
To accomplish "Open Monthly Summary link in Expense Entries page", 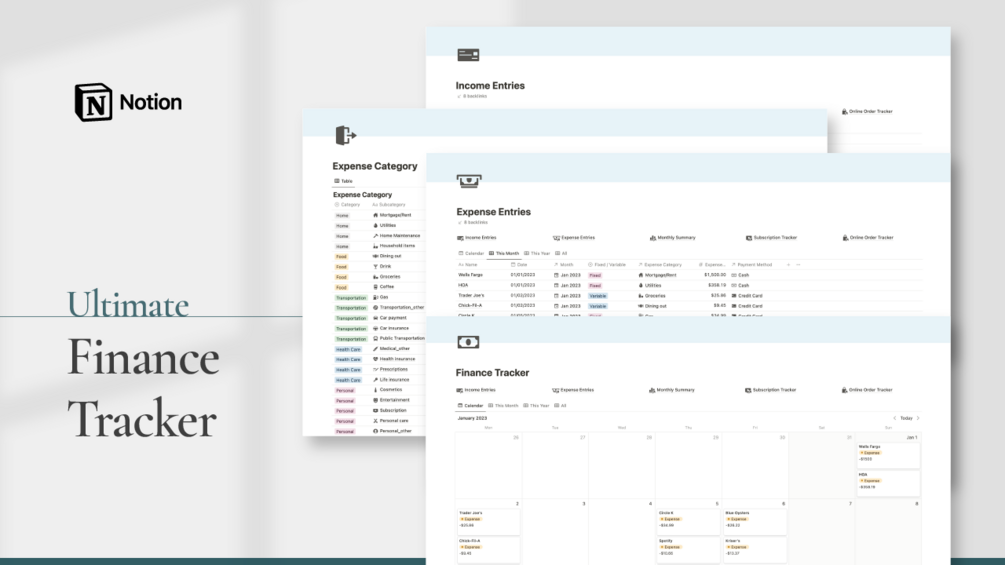I will click(x=672, y=238).
